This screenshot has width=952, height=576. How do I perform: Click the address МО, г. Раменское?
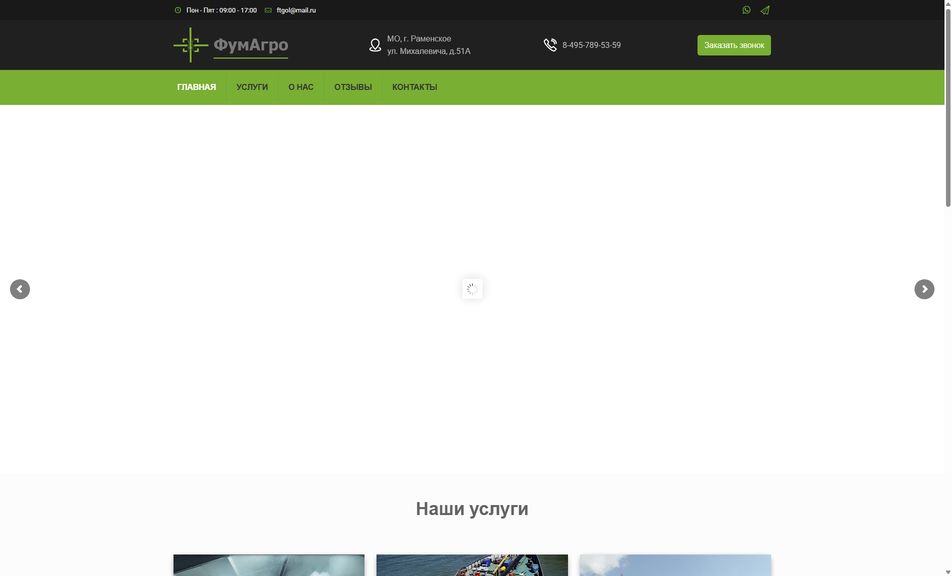(419, 39)
